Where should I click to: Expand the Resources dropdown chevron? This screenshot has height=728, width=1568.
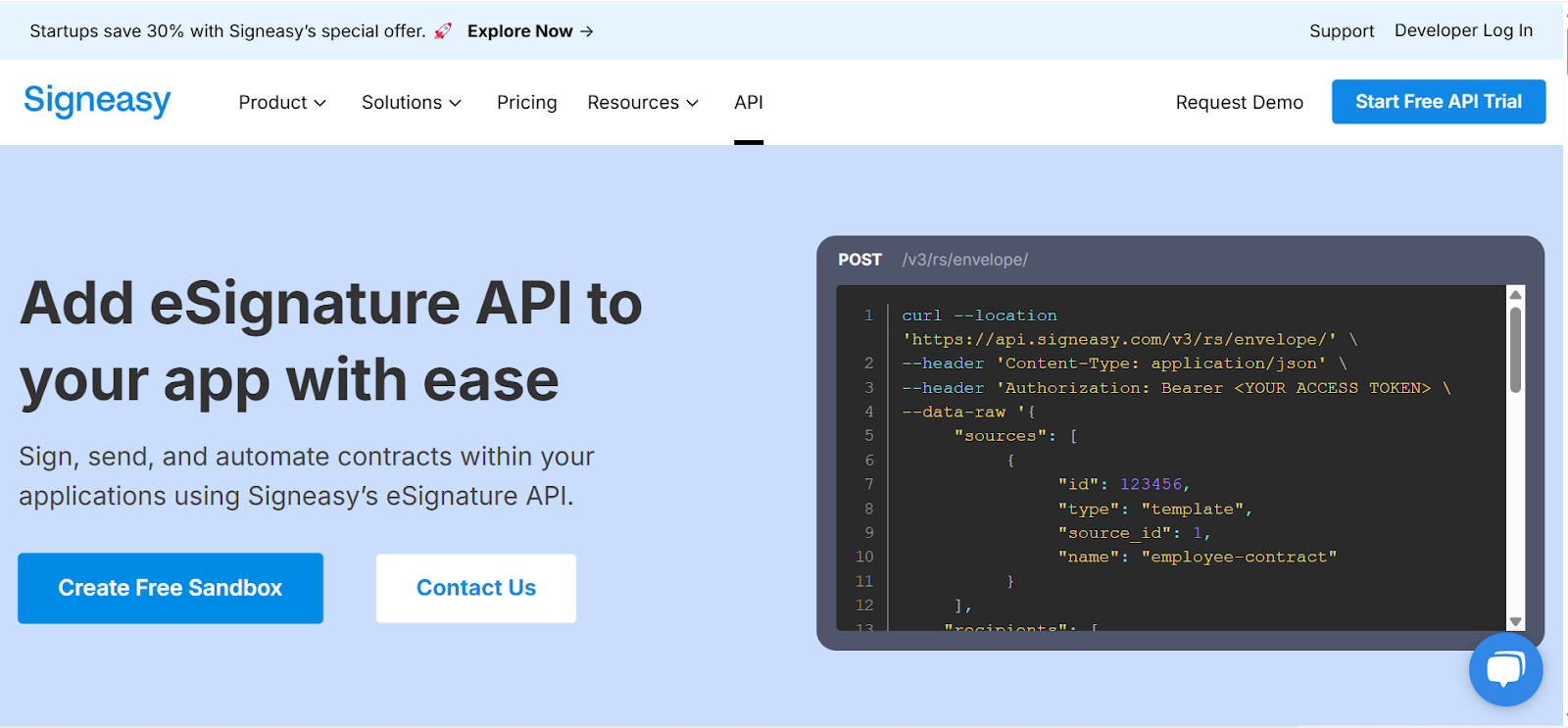point(692,103)
